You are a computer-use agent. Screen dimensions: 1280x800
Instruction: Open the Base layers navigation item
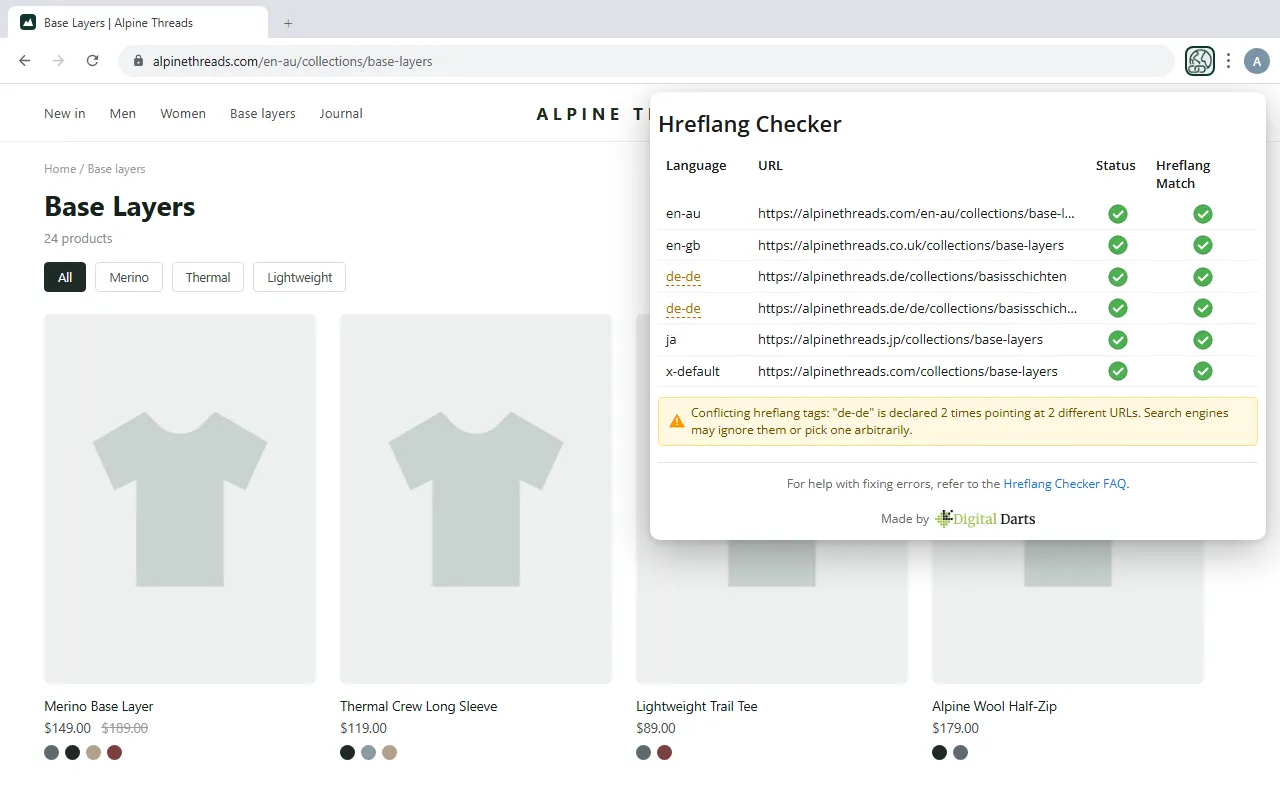pos(263,113)
